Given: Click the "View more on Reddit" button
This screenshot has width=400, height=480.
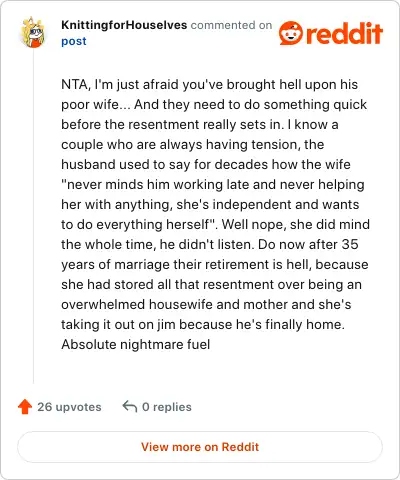Looking at the screenshot, I should click(200, 447).
